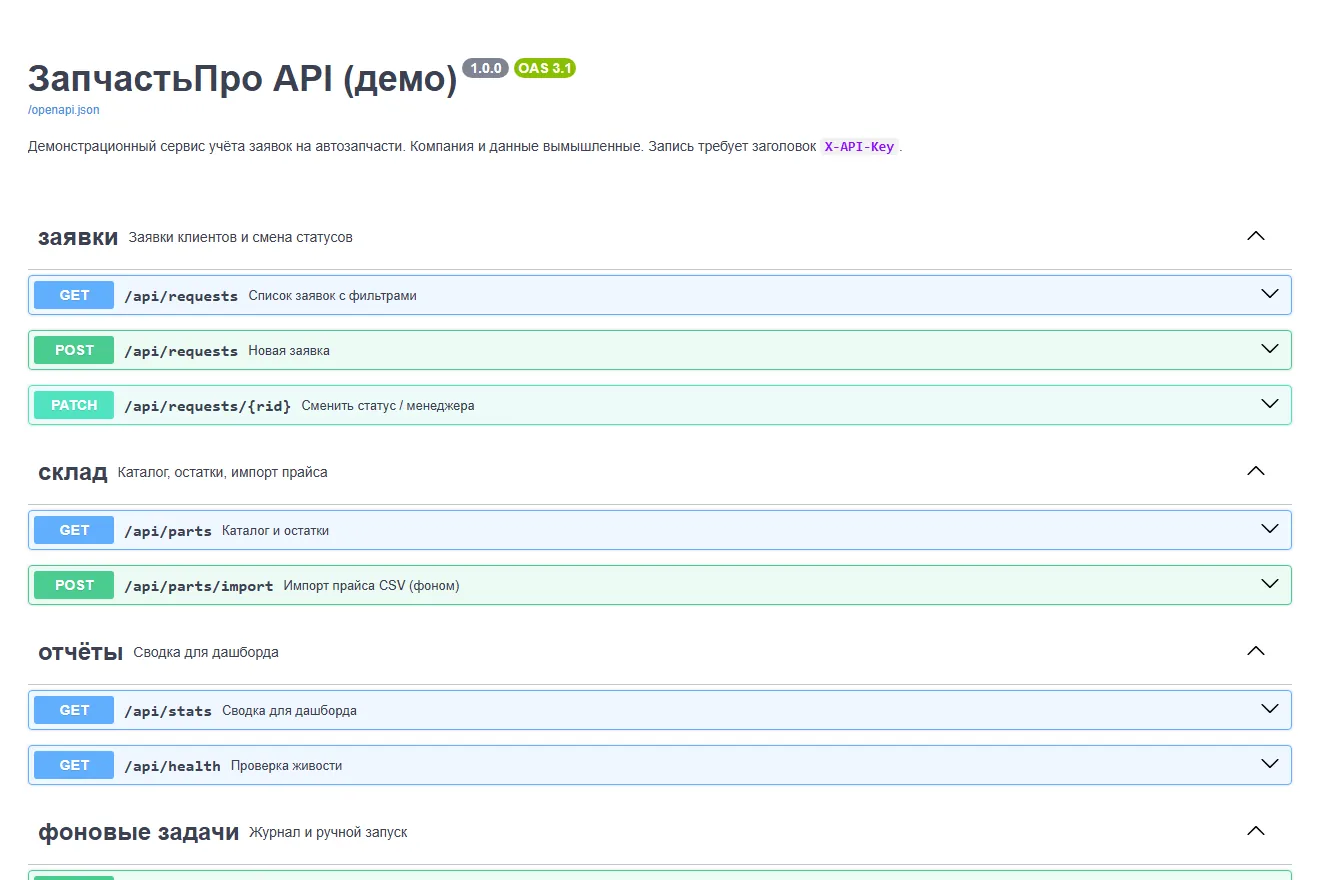Click 'Журнал и ручной запуск' description
The height and width of the screenshot is (880, 1320).
(x=328, y=832)
